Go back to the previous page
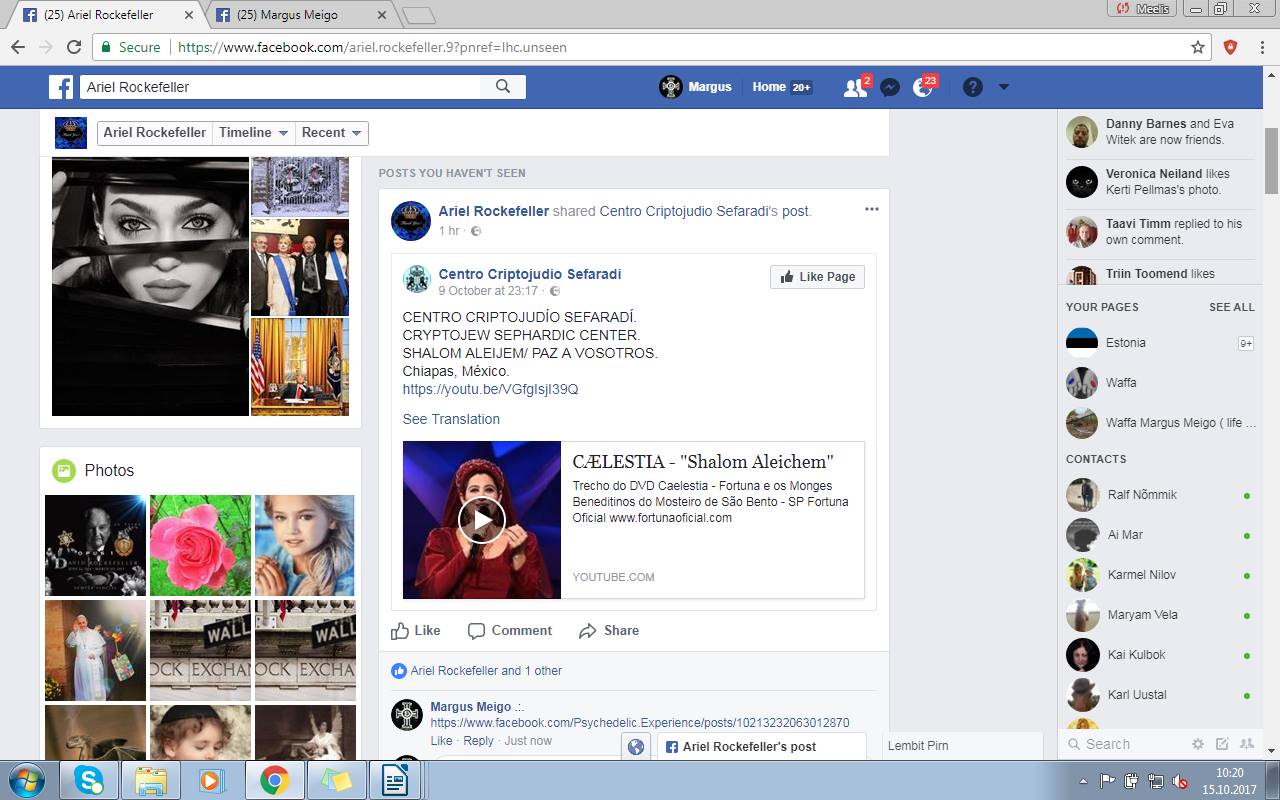This screenshot has width=1280, height=800. [17, 47]
